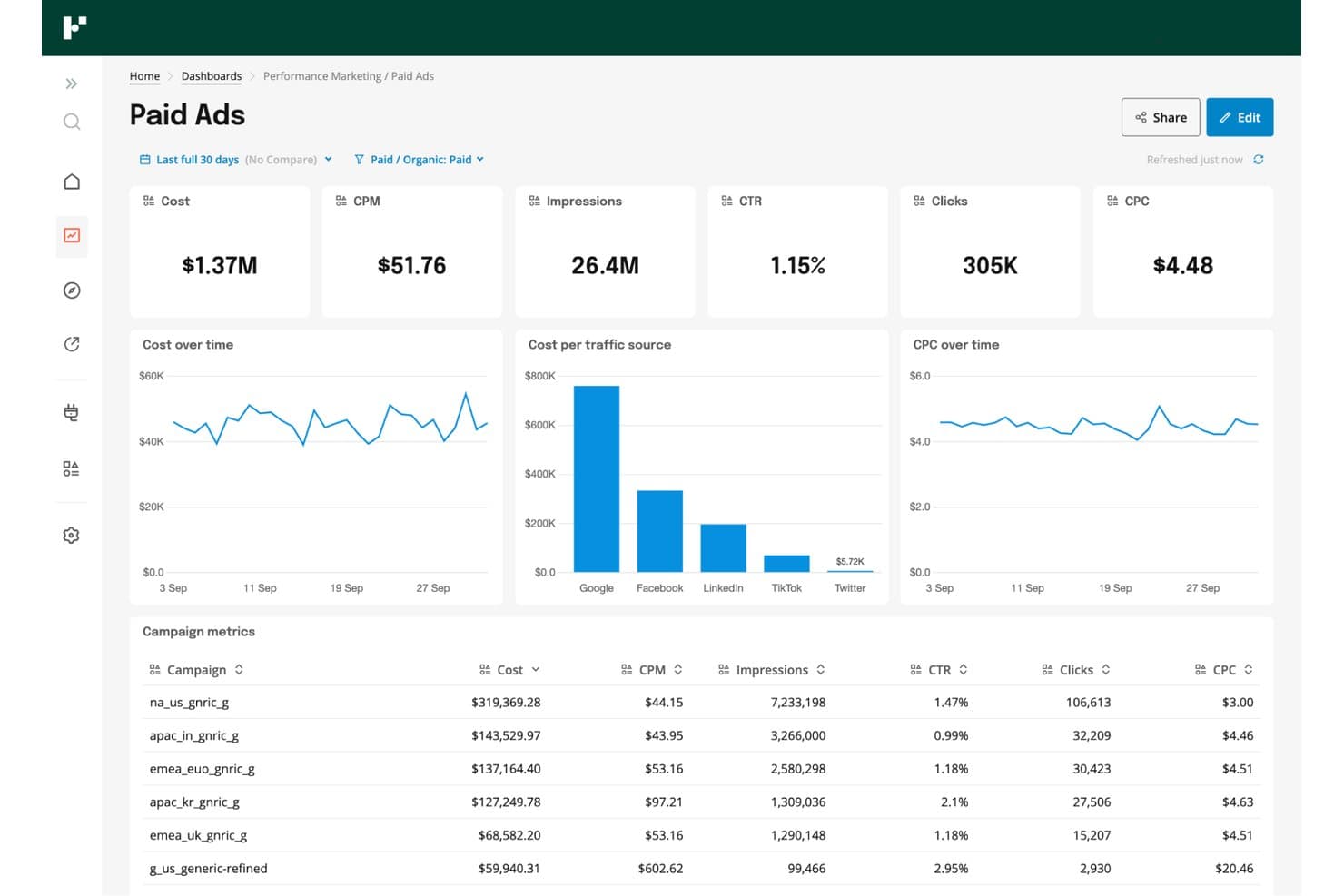
Task: Select the emea_euo_gnric_g campaign name
Action: 203,769
